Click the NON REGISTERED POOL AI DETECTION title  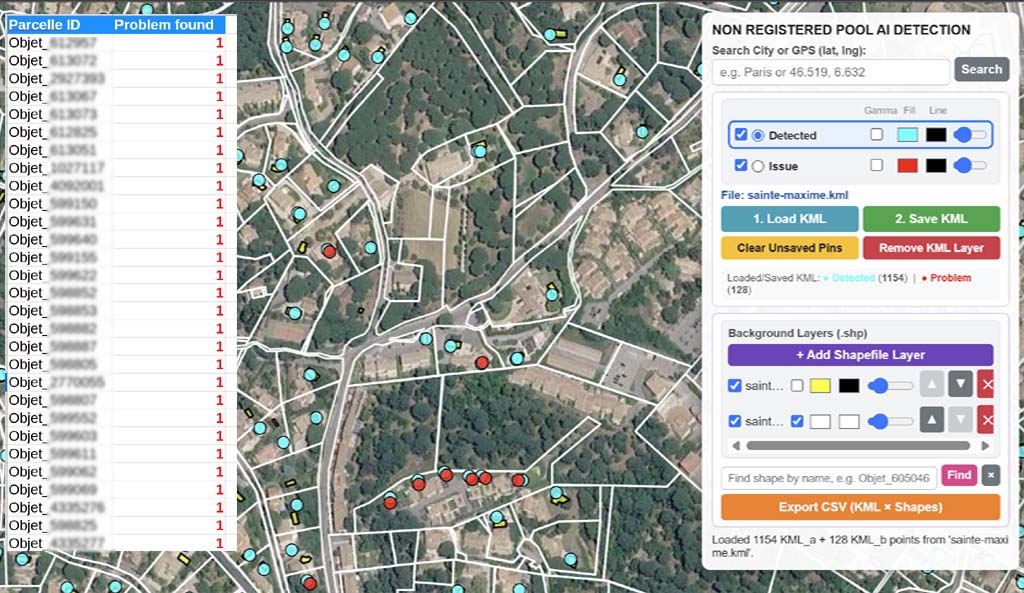click(841, 29)
